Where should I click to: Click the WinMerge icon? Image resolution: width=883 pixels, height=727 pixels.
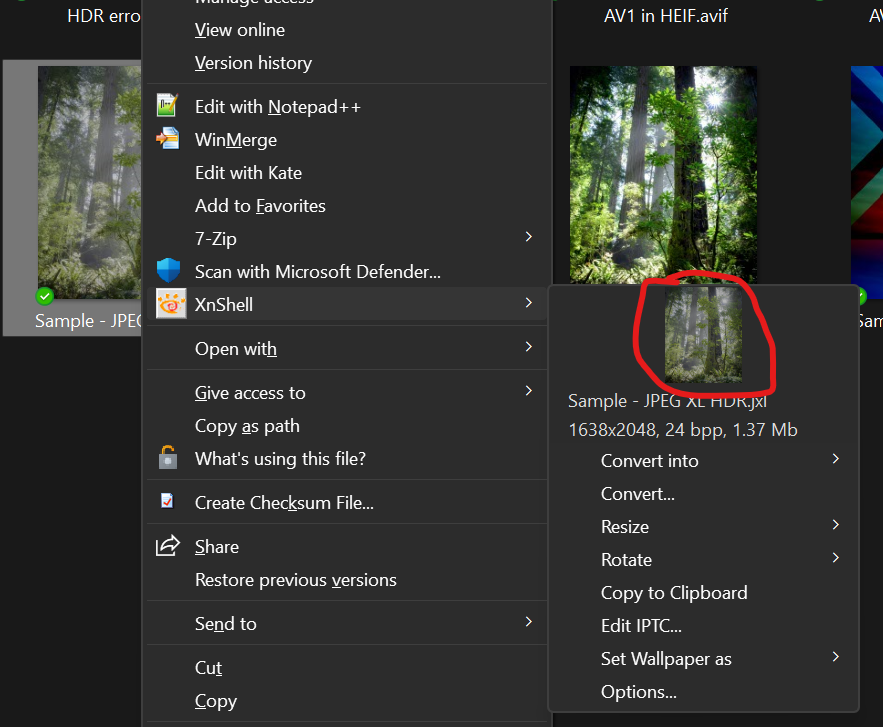pos(167,139)
